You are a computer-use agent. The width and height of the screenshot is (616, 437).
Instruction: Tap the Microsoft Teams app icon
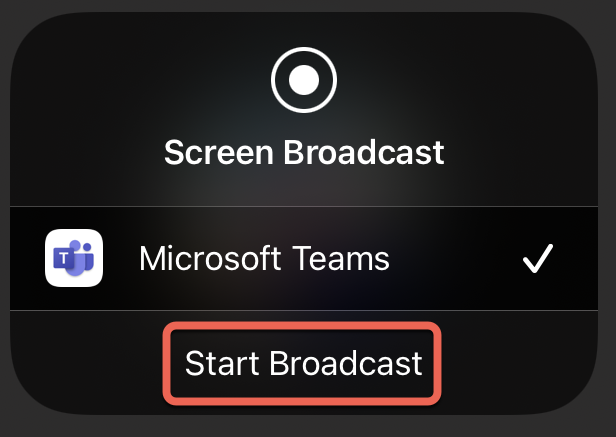tap(74, 258)
